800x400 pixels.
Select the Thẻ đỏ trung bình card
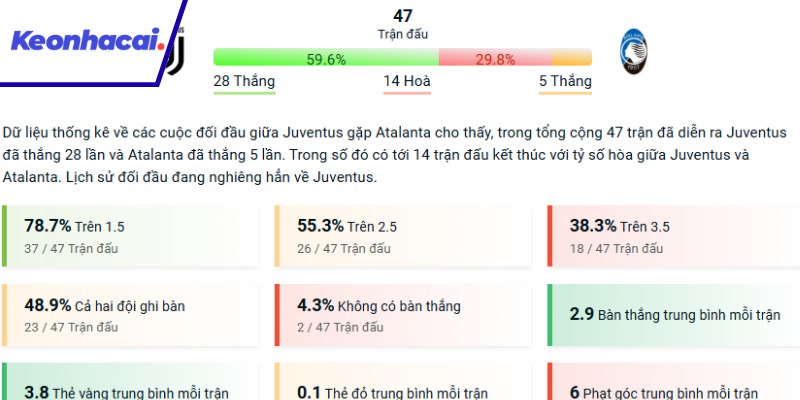(400, 386)
